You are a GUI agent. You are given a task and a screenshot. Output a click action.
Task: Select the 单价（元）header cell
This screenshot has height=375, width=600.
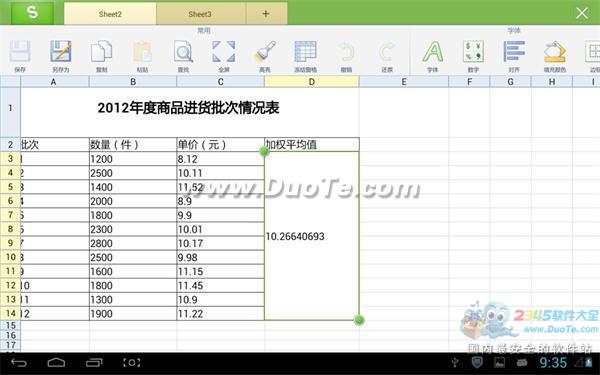pos(221,145)
